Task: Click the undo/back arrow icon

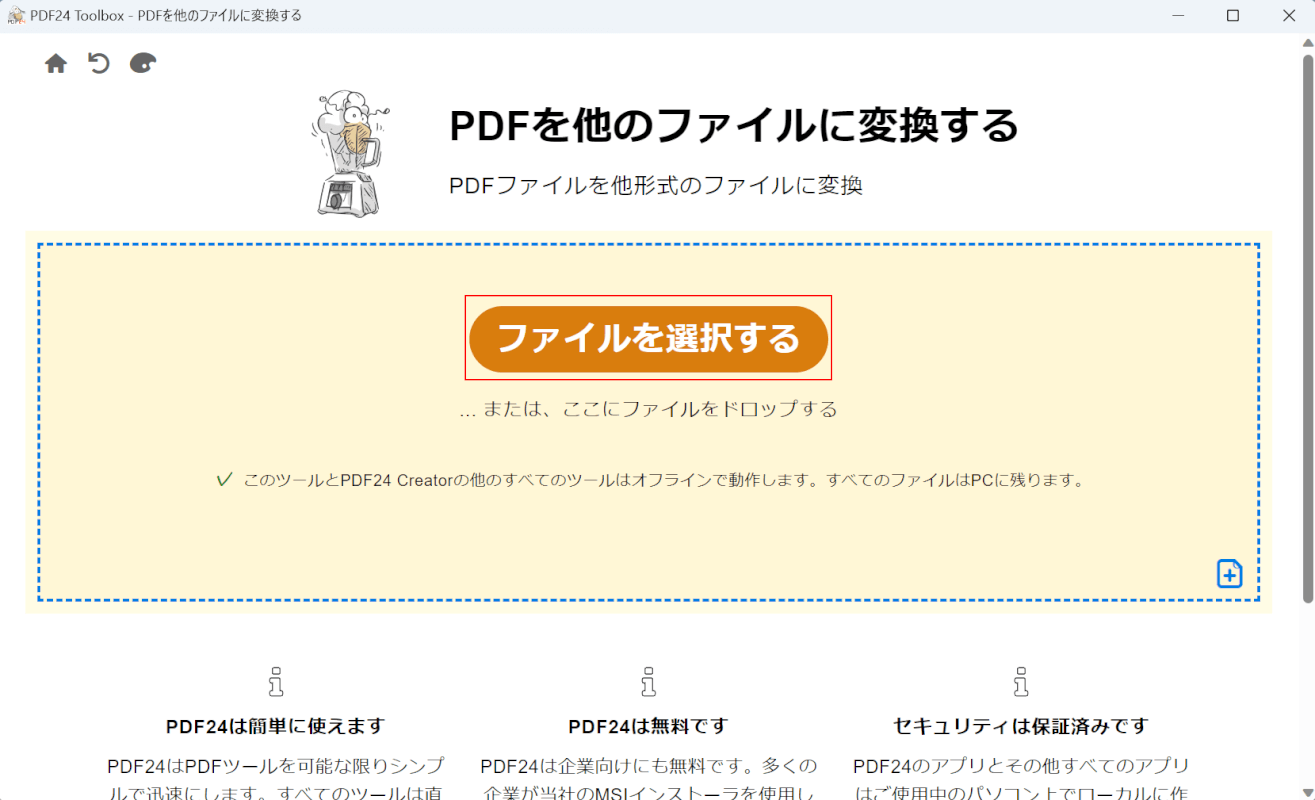Action: click(x=99, y=64)
